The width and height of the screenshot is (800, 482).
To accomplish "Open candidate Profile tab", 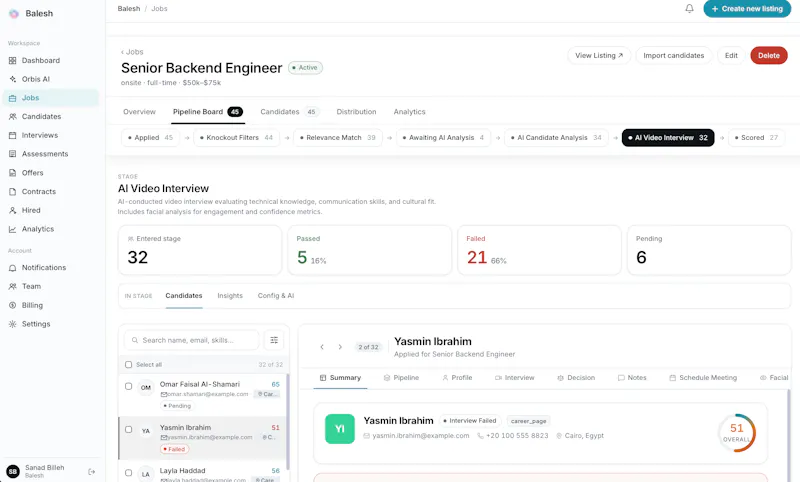I will 457,378.
